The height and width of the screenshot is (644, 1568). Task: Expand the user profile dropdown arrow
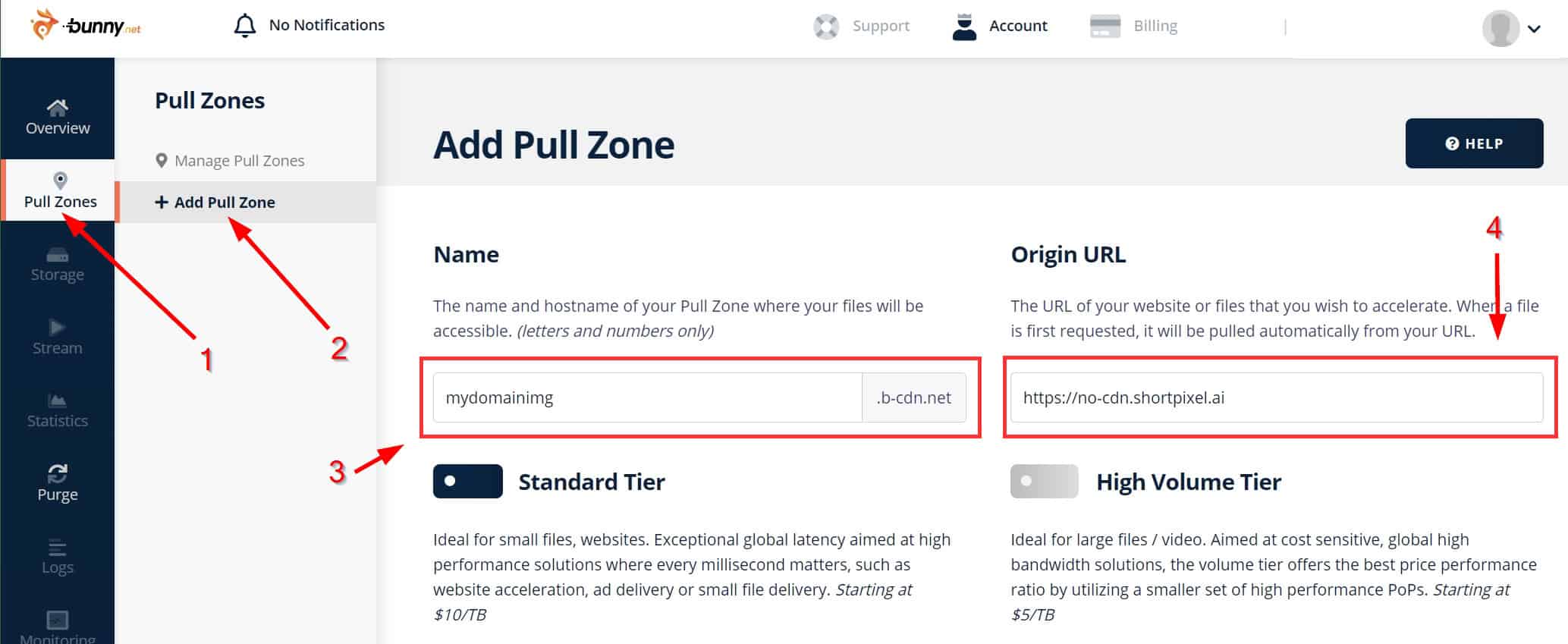(x=1534, y=29)
